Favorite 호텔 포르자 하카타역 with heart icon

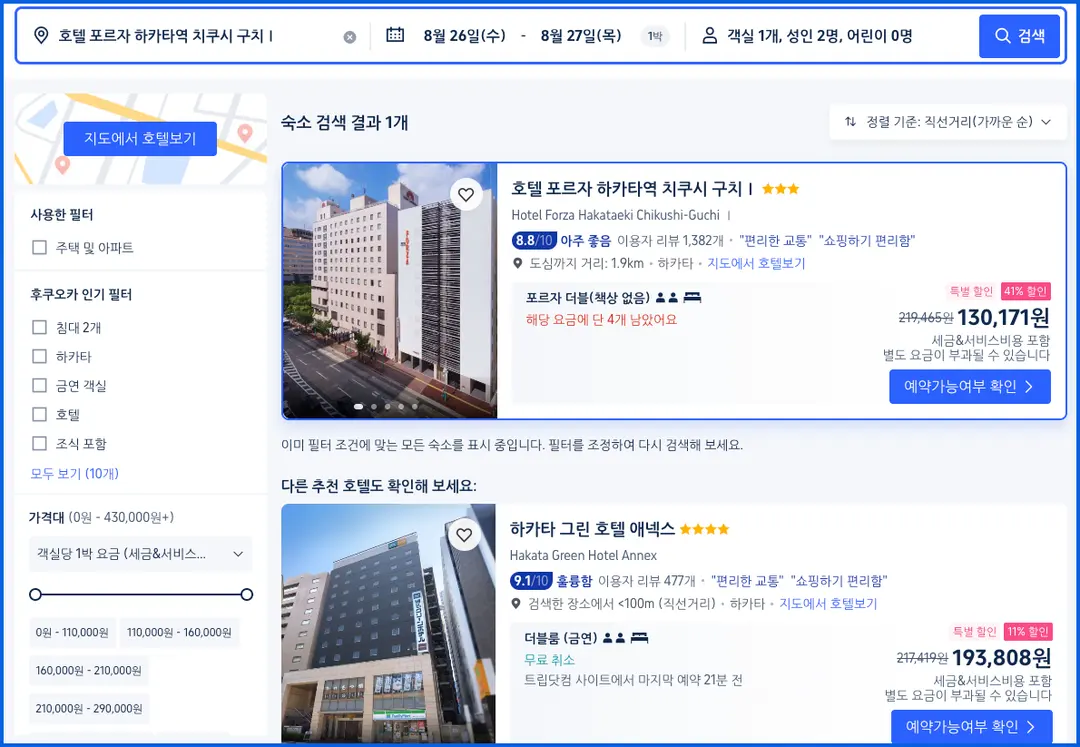pyautogui.click(x=466, y=195)
